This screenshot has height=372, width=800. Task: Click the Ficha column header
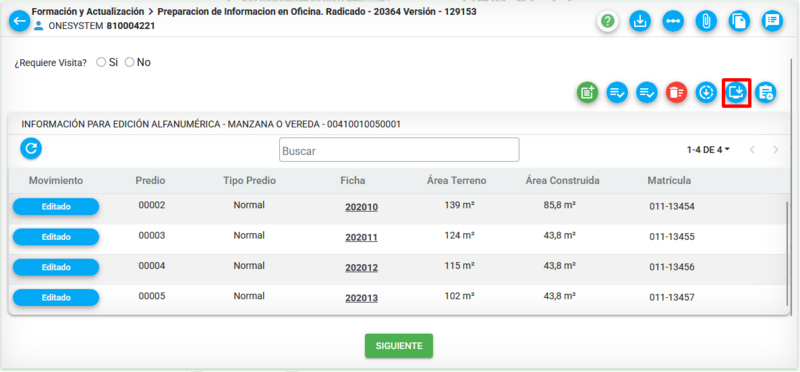pyautogui.click(x=353, y=181)
